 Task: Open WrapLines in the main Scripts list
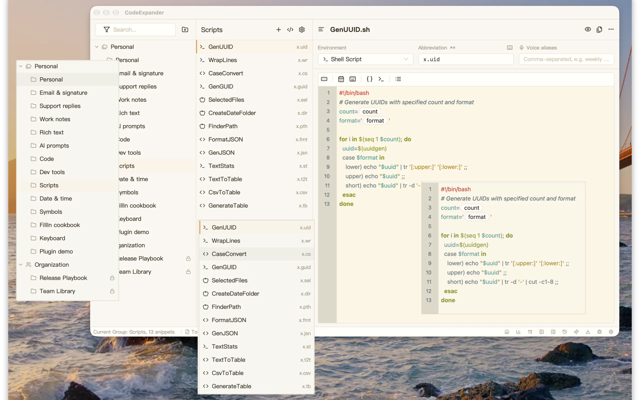(254, 60)
